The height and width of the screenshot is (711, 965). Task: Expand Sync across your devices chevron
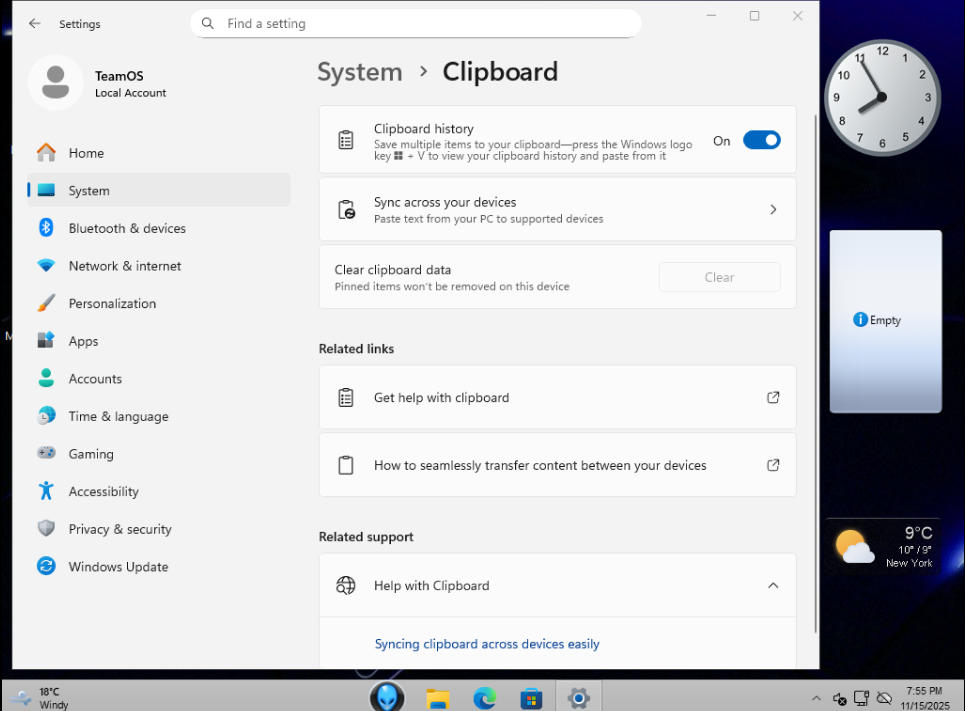click(772, 210)
